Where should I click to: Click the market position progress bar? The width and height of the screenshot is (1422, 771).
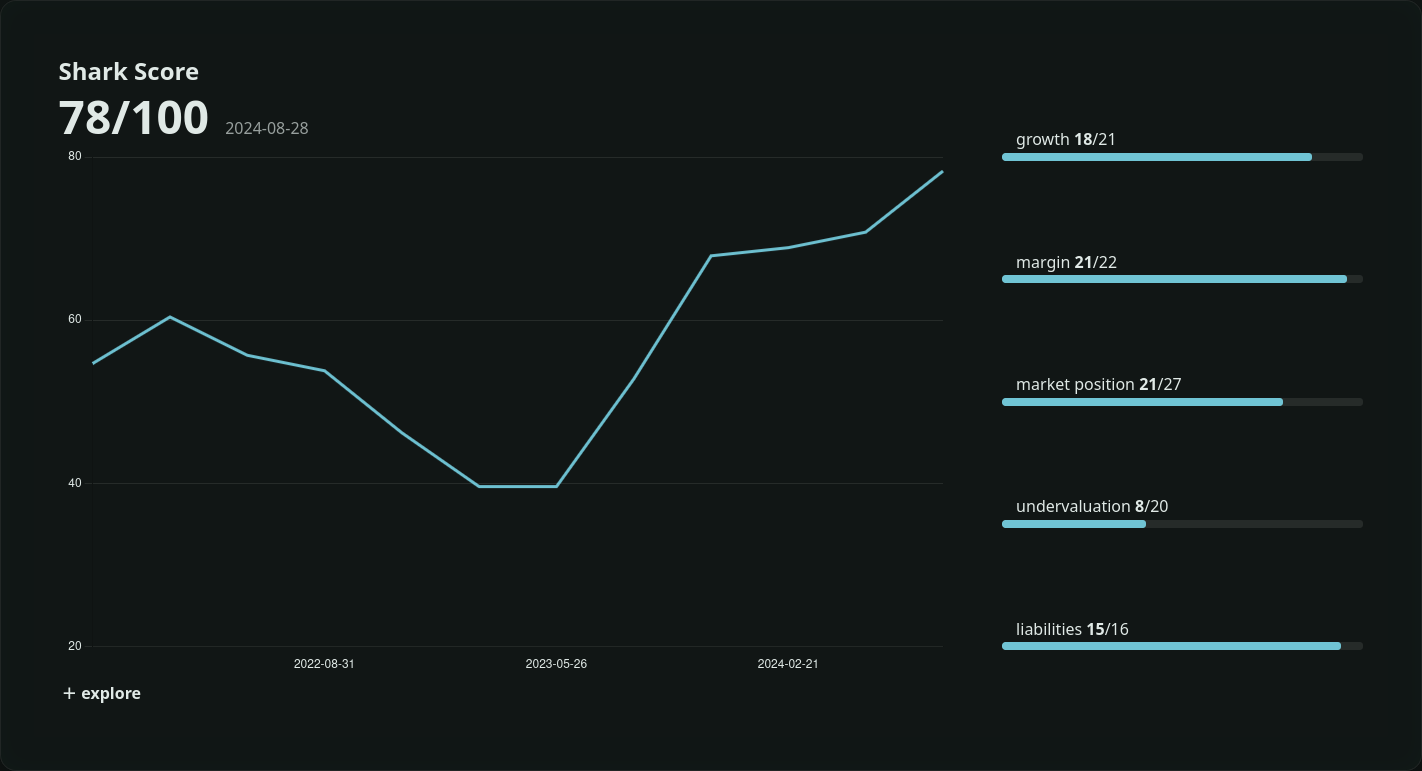click(1181, 402)
